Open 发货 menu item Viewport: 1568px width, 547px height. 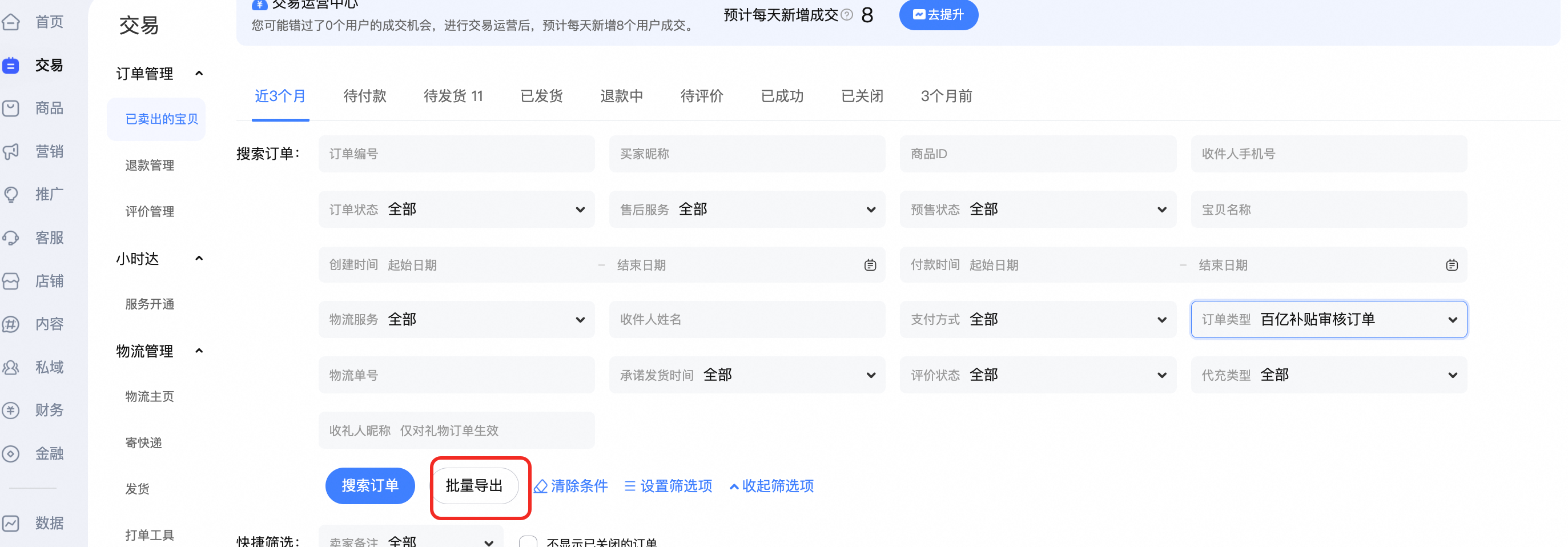click(138, 489)
